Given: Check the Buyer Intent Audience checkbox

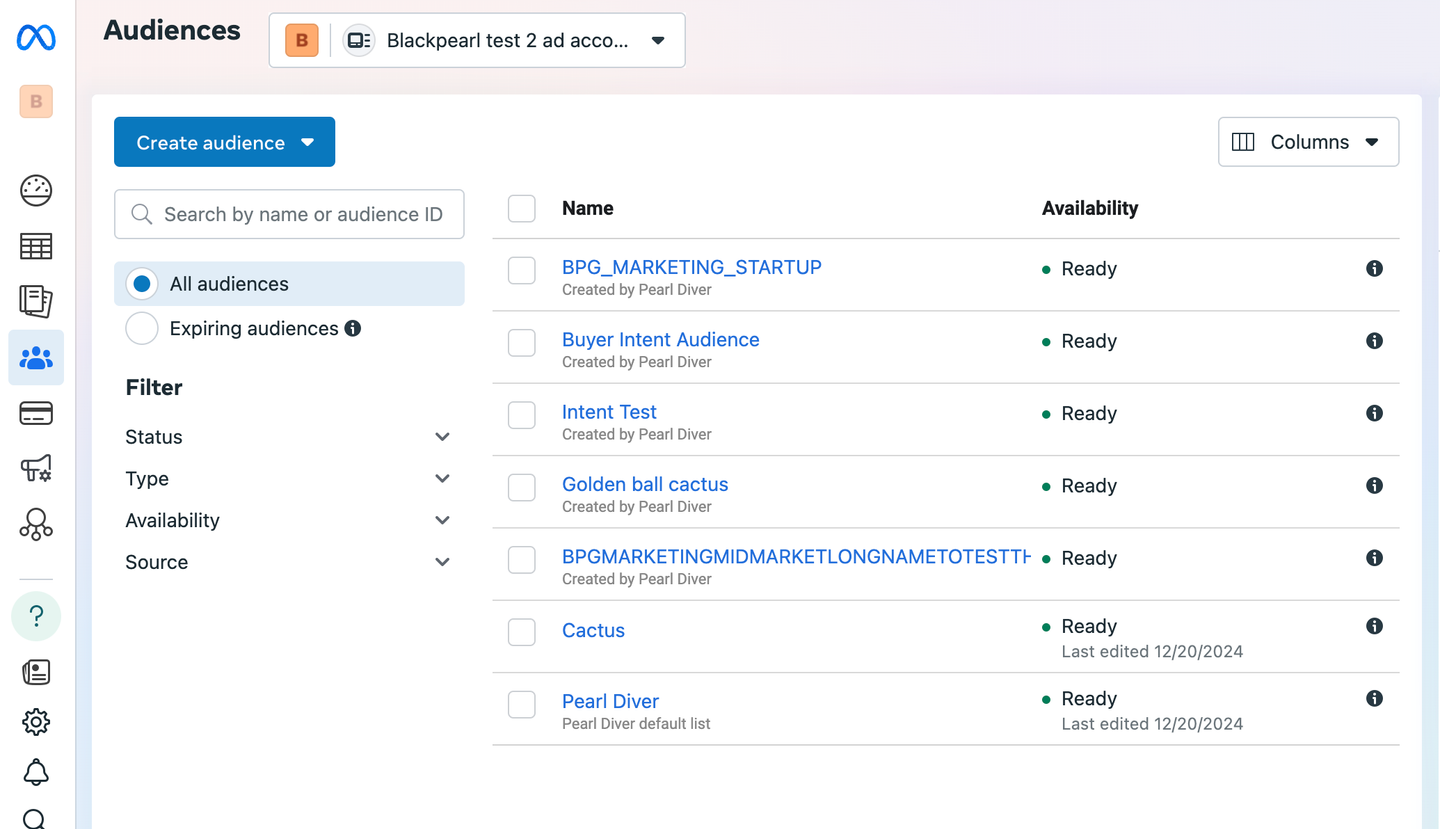Looking at the screenshot, I should point(522,342).
